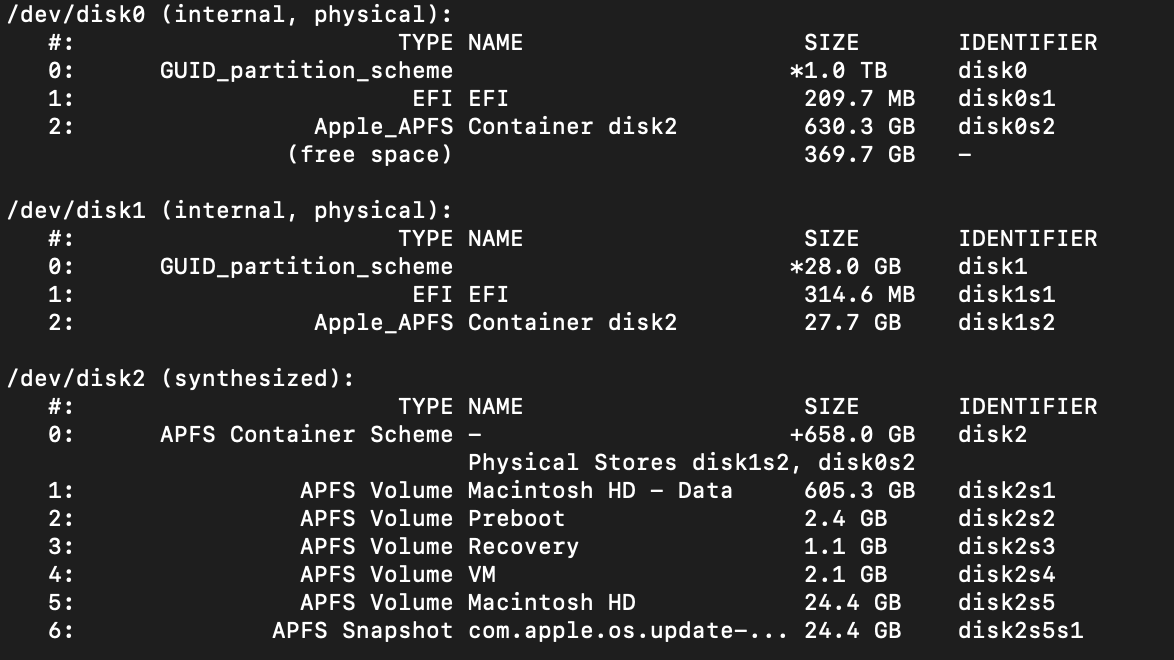Click the disk1s2 identifier in the identifier column
1174x660 pixels.
coord(1006,323)
